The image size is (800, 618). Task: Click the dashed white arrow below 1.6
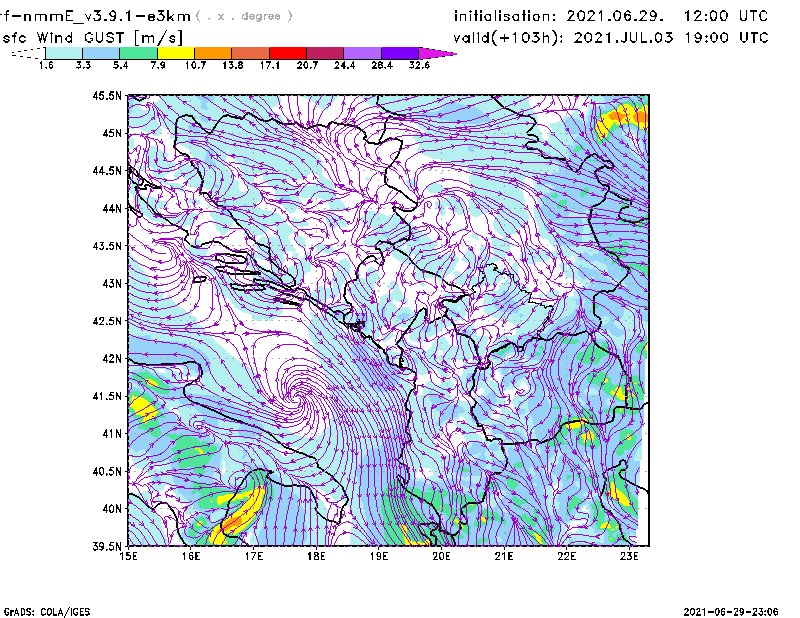[x=28, y=53]
